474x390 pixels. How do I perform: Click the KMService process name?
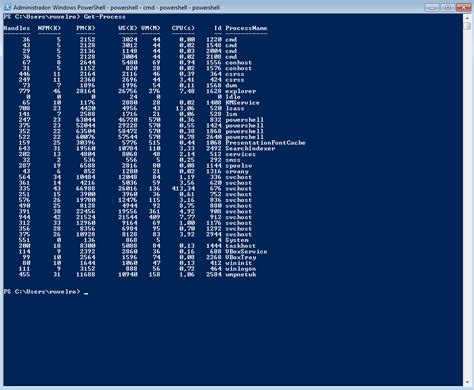(x=242, y=103)
